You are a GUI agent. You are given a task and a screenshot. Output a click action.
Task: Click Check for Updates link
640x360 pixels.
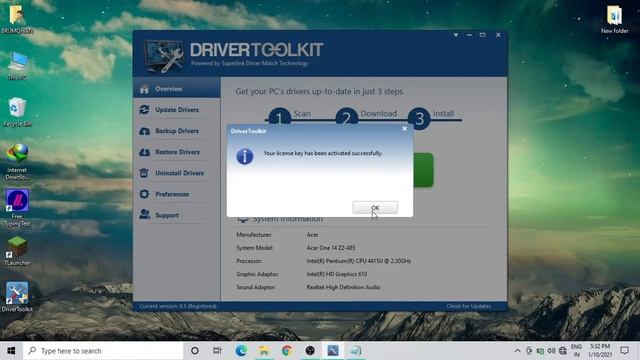[469, 306]
